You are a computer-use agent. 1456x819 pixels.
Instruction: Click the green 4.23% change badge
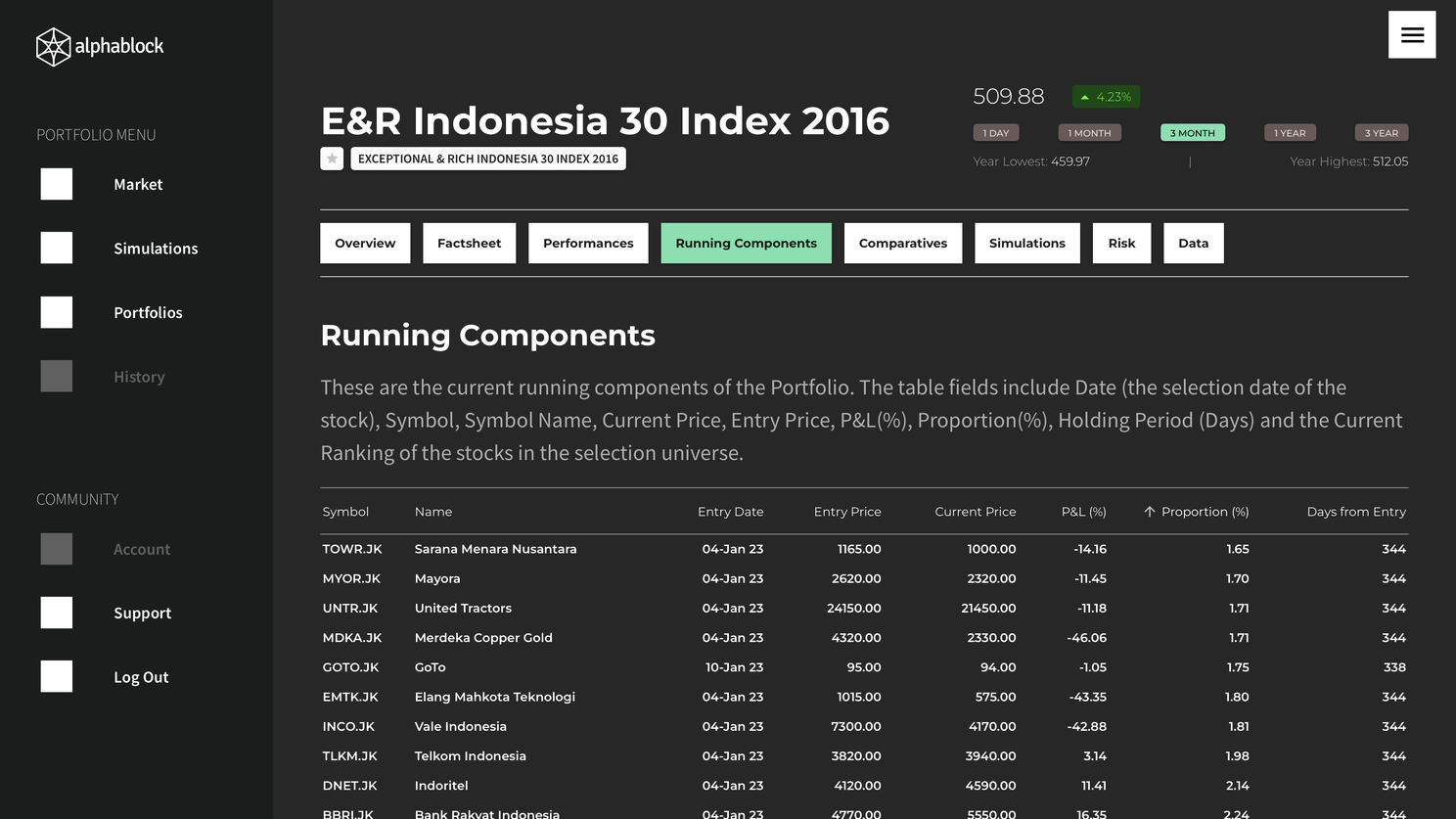point(1106,97)
